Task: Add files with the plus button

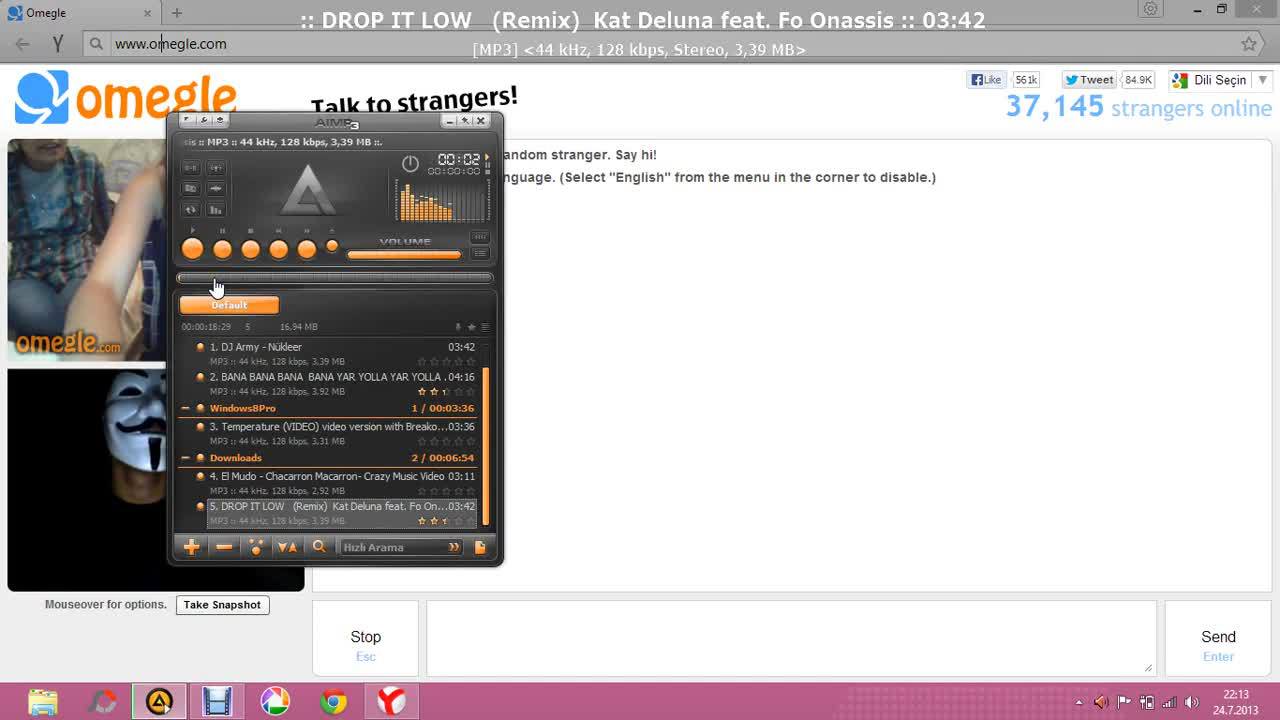Action: click(191, 547)
